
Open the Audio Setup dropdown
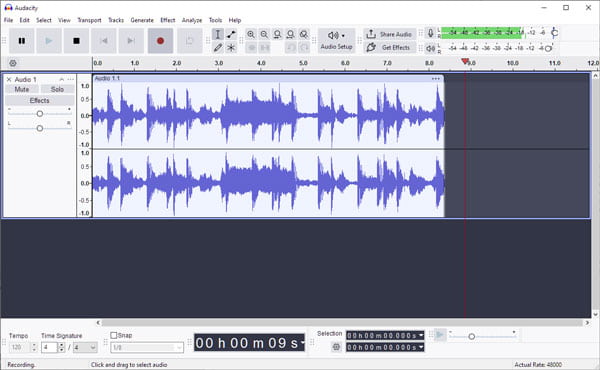coord(336,41)
